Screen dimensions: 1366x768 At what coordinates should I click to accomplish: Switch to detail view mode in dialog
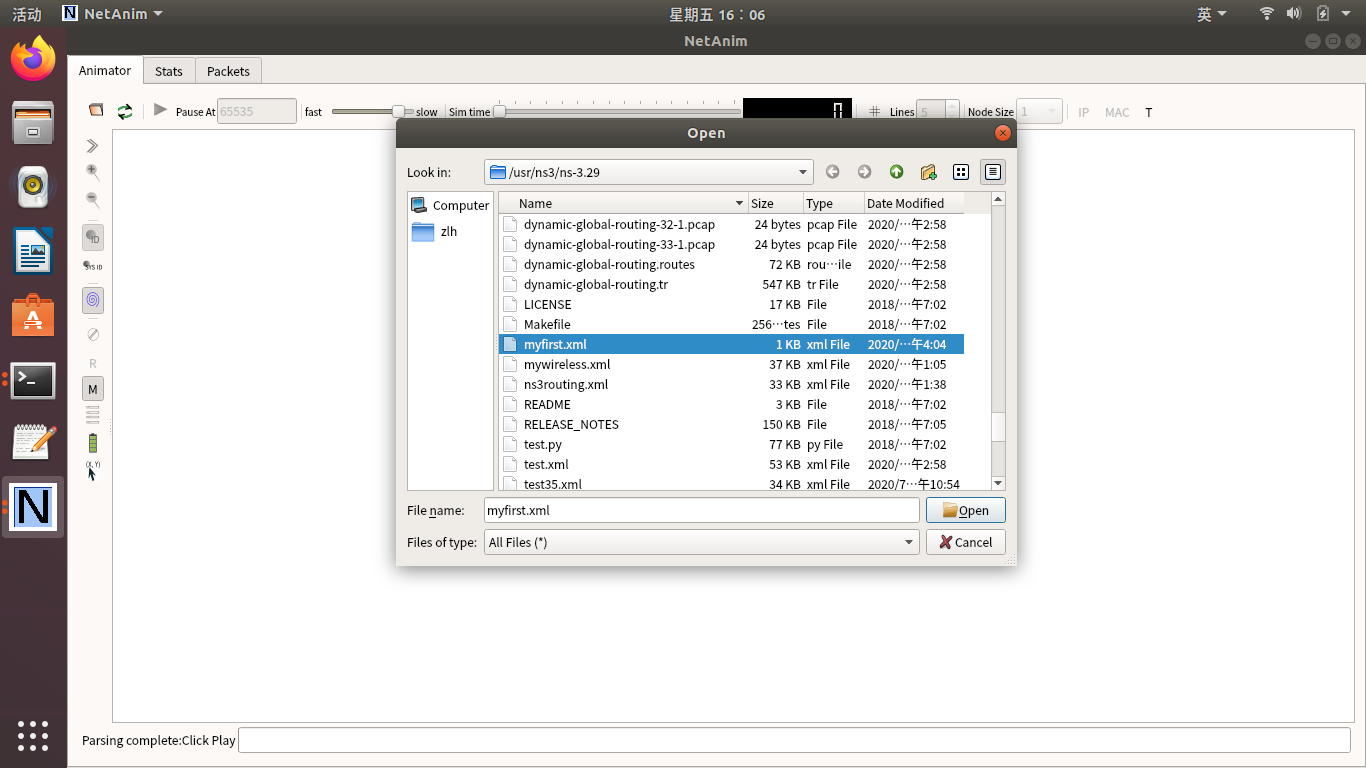[992, 172]
